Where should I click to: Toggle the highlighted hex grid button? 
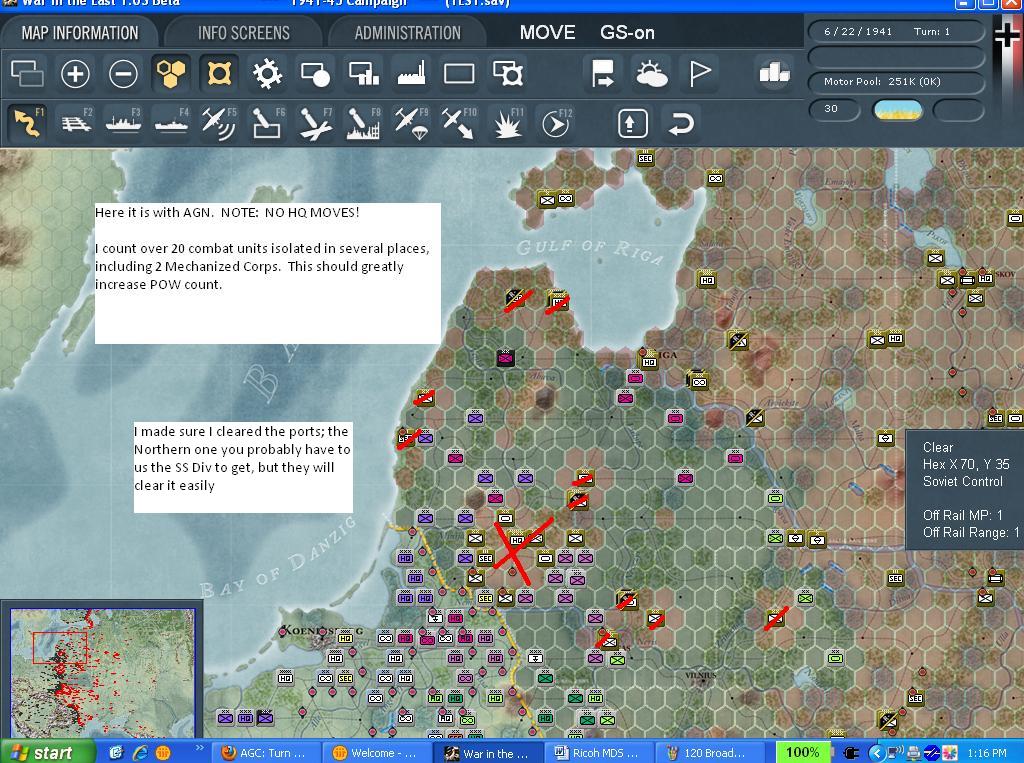point(170,73)
